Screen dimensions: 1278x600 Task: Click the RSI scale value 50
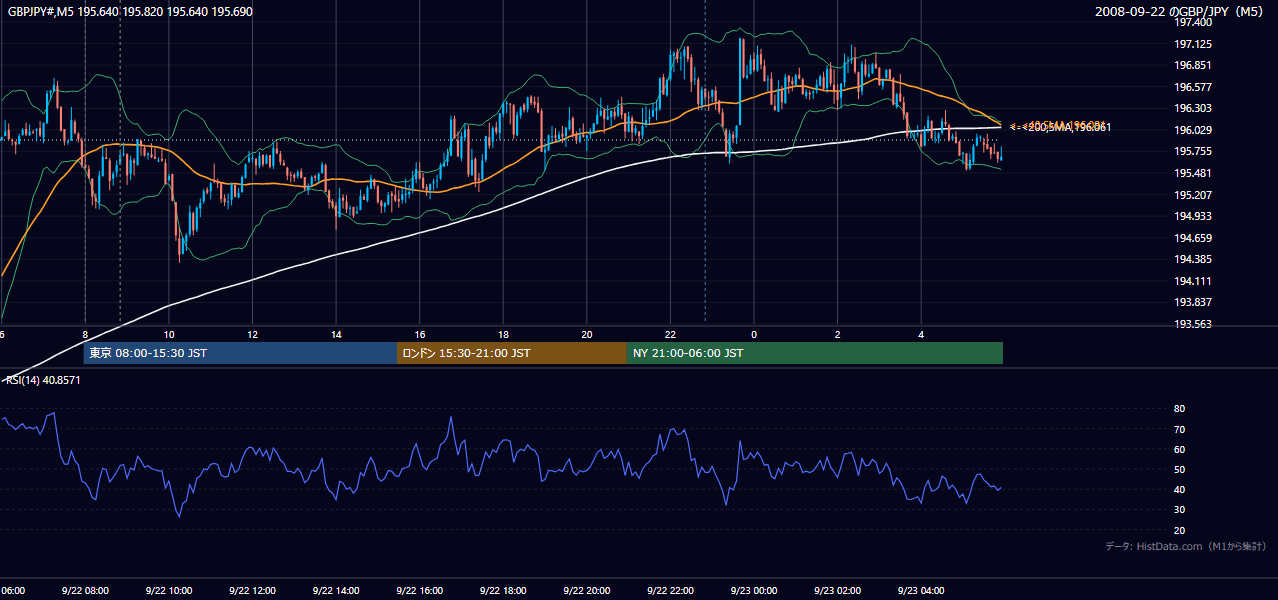1179,469
